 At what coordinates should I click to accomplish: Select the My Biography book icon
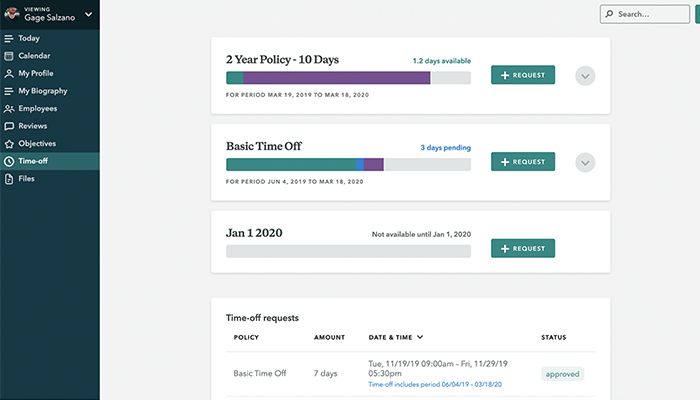pos(9,91)
